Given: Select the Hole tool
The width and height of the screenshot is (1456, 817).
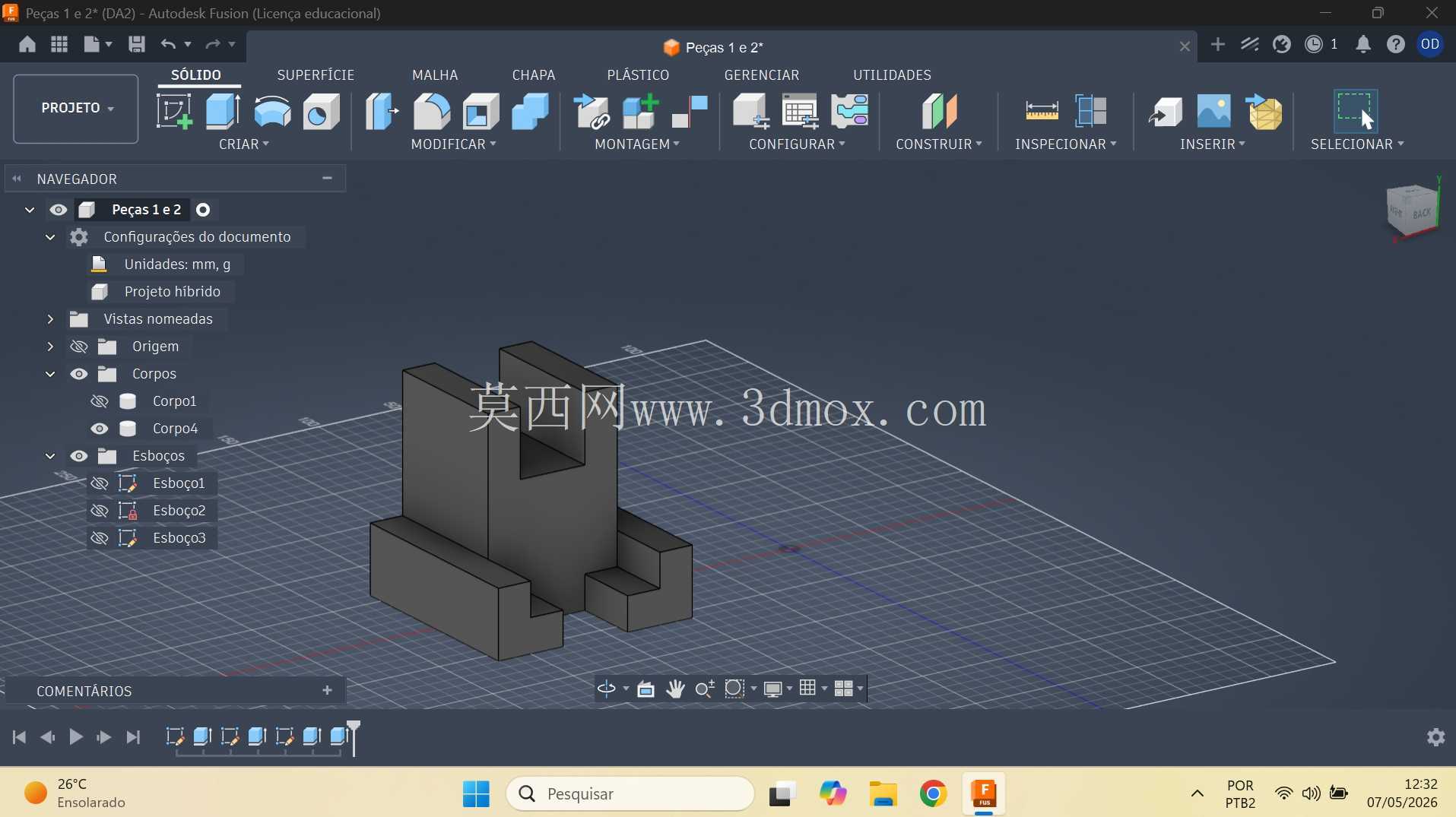Looking at the screenshot, I should coord(321,111).
